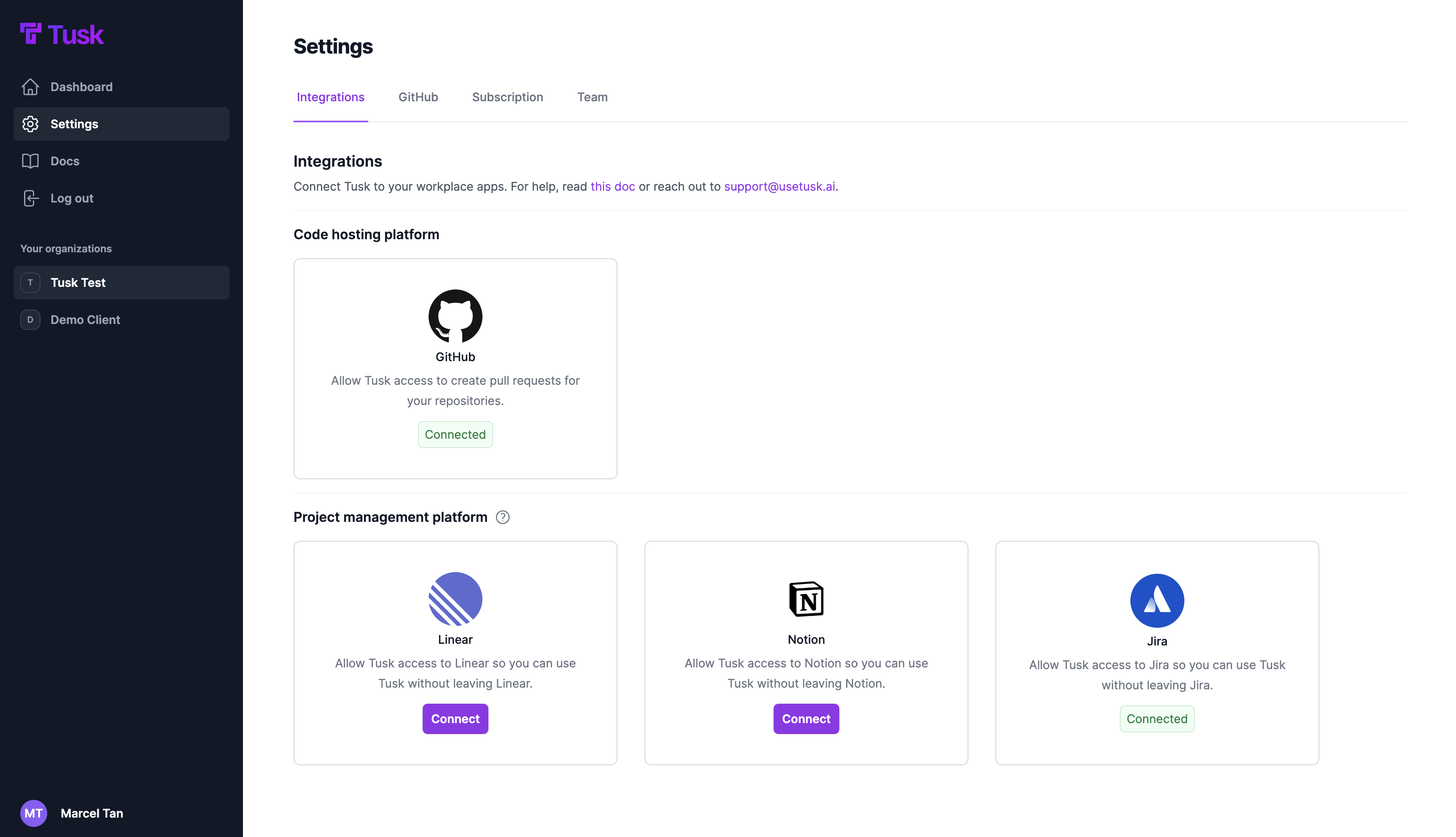
Task: Click the Settings gear icon
Action: click(30, 124)
